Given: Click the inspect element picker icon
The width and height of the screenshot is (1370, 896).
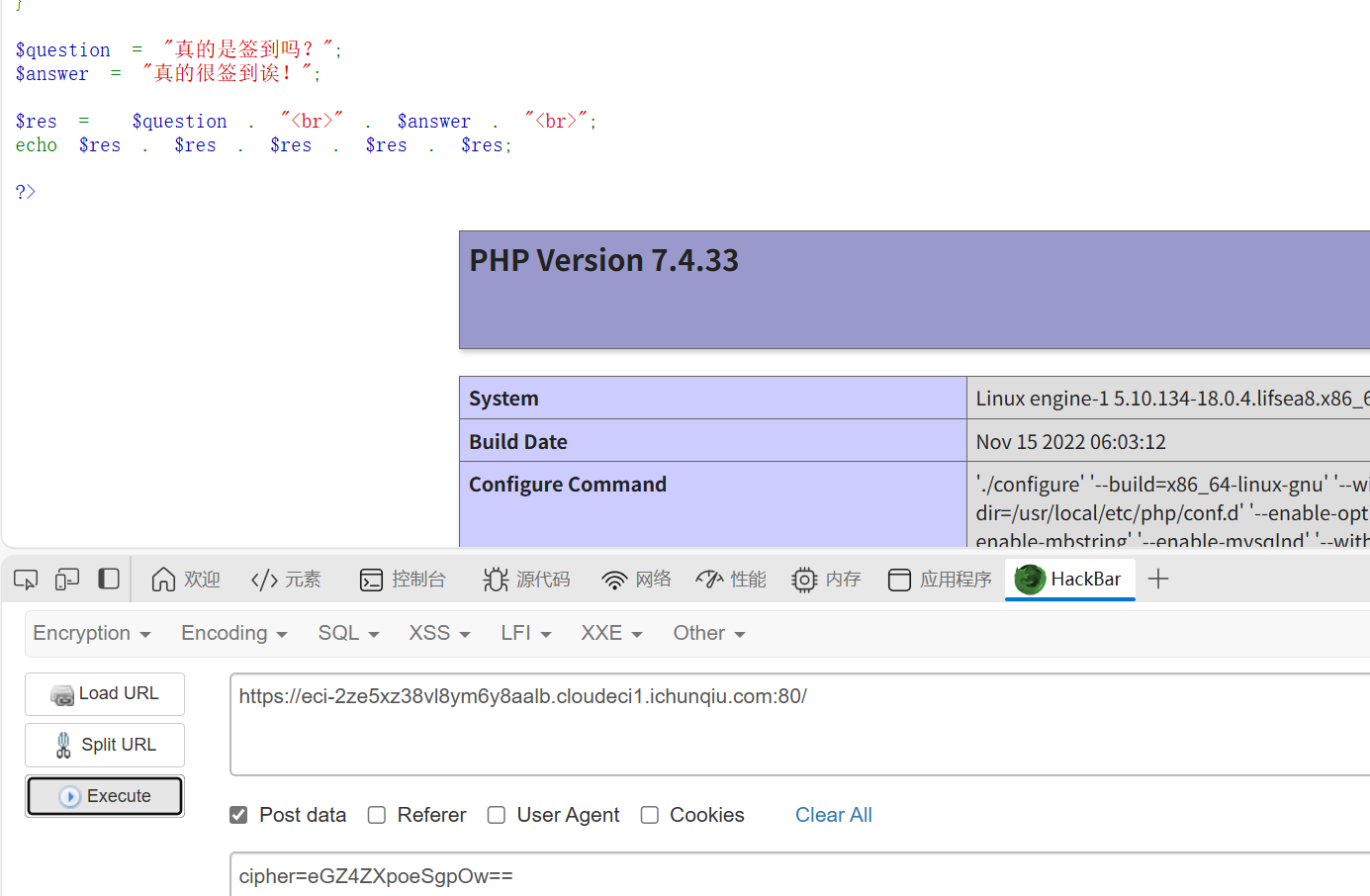Looking at the screenshot, I should pyautogui.click(x=26, y=580).
